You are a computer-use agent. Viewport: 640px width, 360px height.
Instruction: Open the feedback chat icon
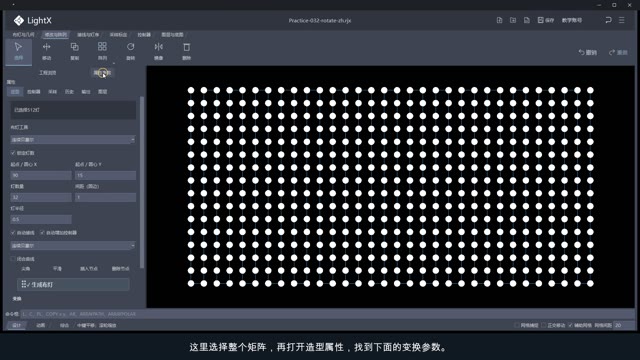pyautogui.click(x=608, y=20)
